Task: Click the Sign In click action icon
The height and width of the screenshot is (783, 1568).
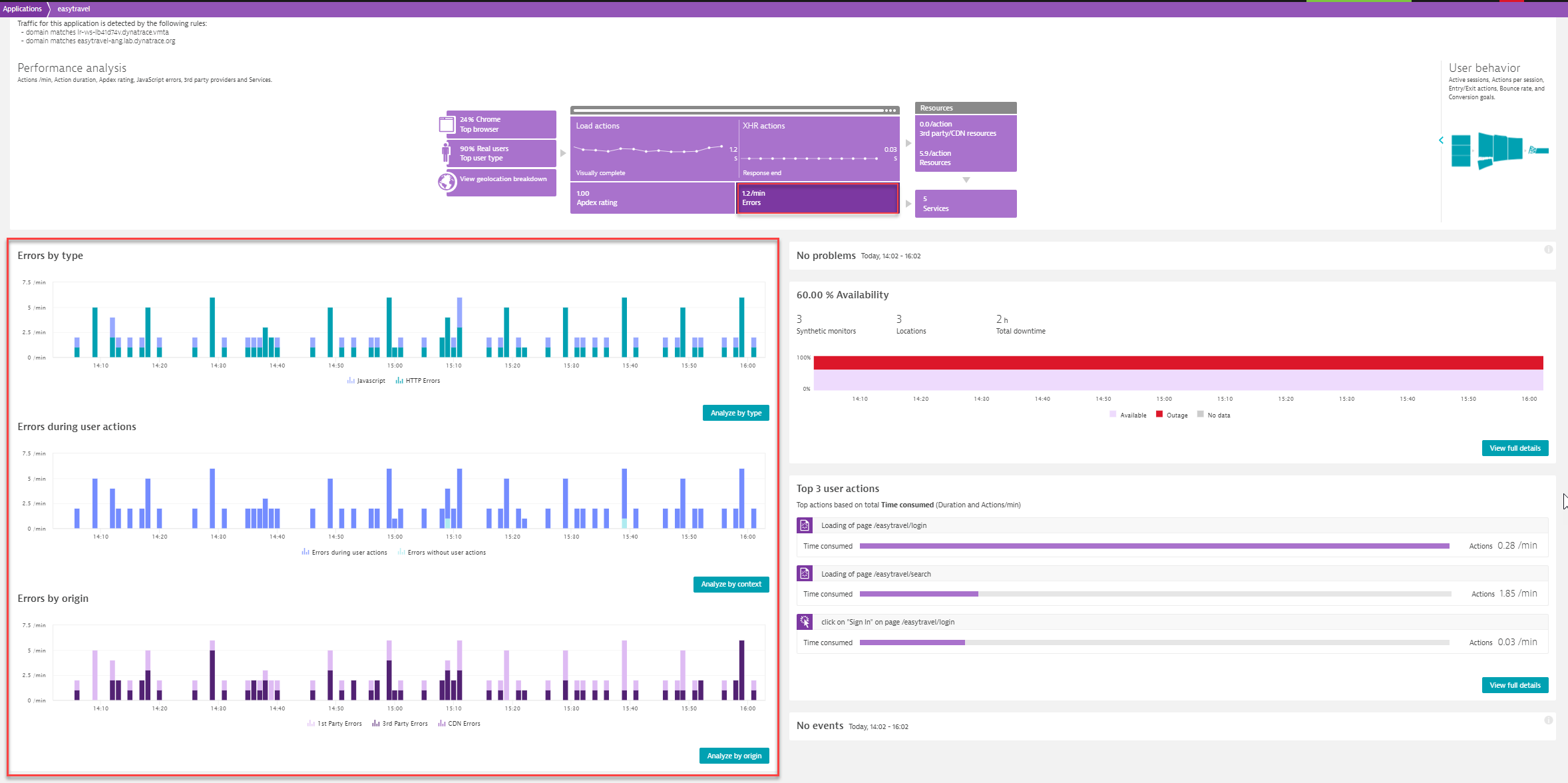Action: tap(805, 622)
